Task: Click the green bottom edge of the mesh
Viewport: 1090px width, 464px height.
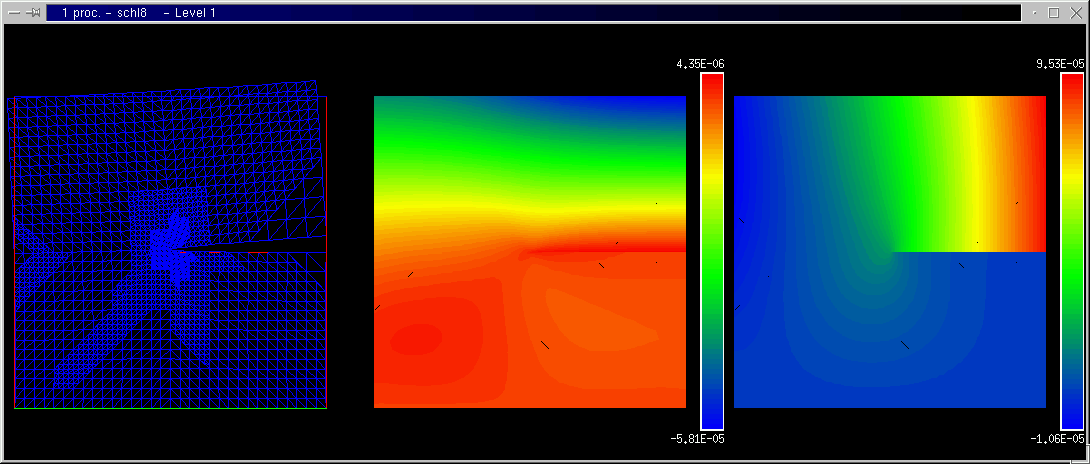Action: click(170, 408)
